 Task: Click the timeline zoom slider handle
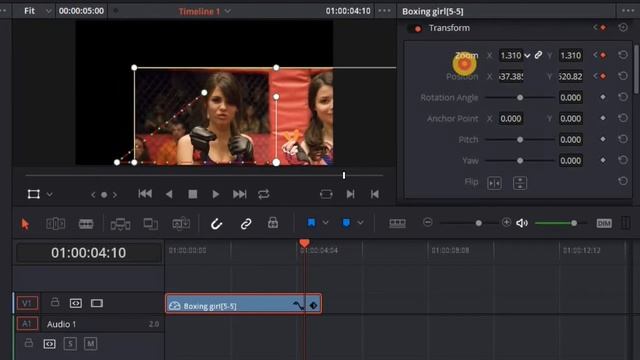[x=478, y=223]
